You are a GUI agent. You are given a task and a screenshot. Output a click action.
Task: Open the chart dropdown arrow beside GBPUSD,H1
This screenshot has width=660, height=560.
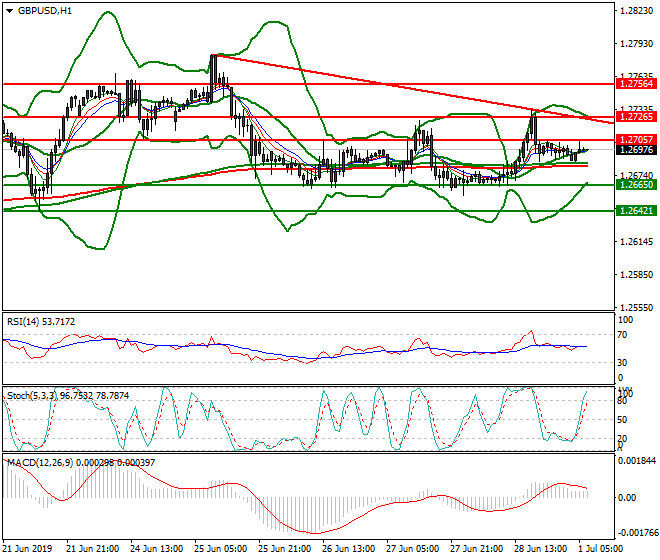point(10,11)
